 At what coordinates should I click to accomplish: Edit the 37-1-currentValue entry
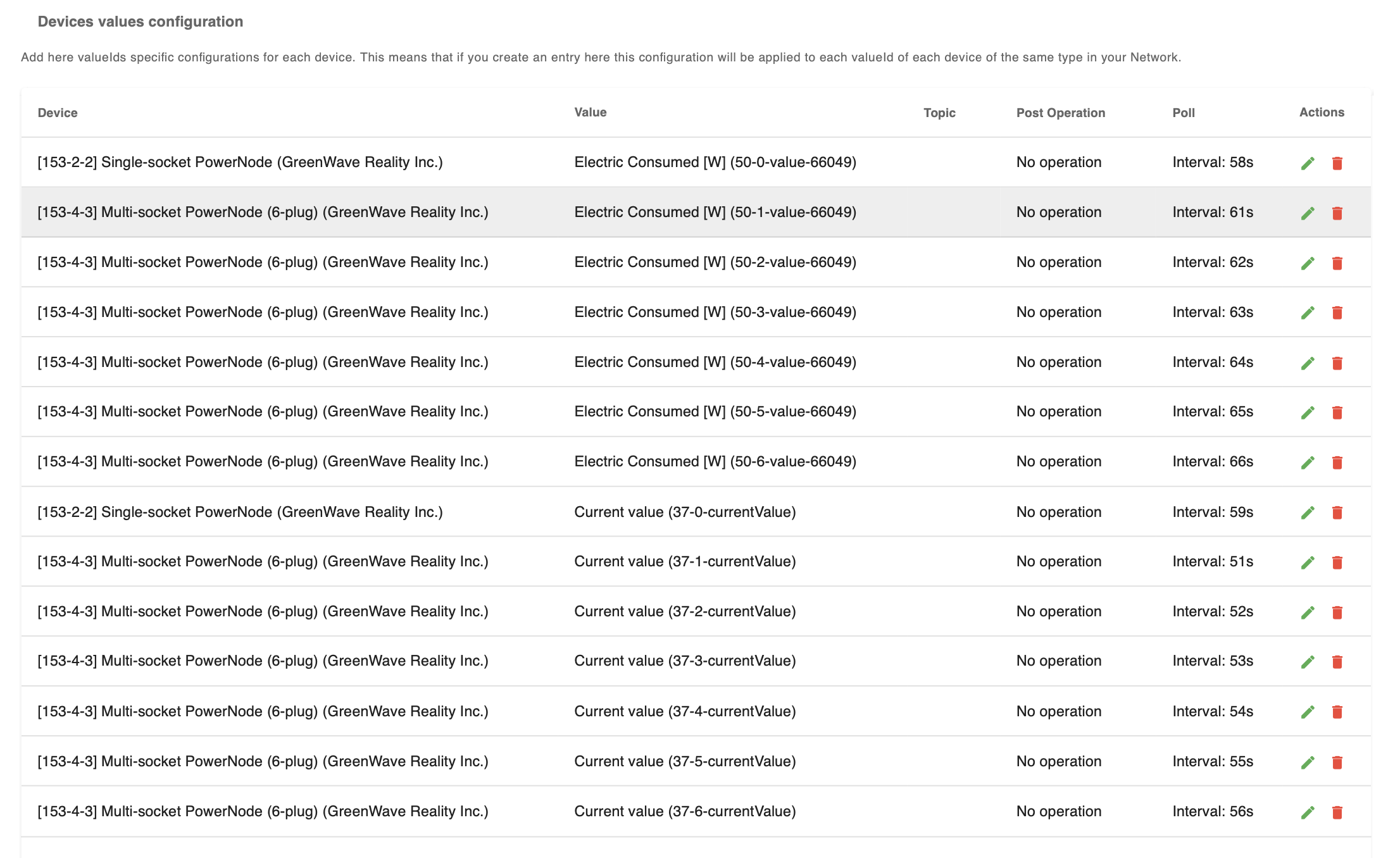tap(1308, 563)
